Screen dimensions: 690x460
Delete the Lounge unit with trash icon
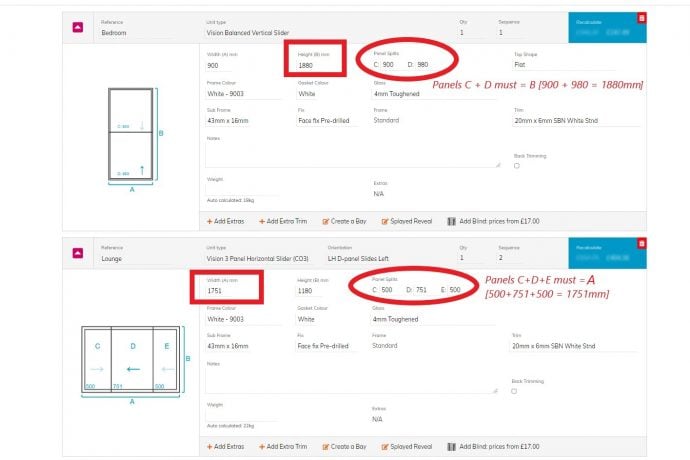pyautogui.click(x=641, y=243)
